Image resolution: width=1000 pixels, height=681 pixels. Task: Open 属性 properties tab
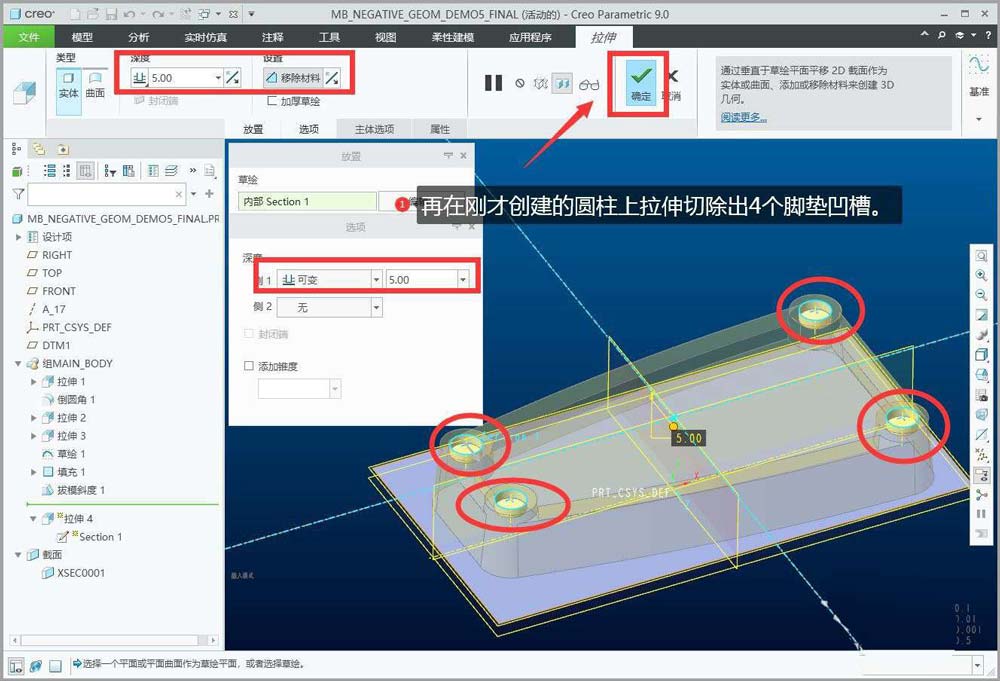[440, 129]
